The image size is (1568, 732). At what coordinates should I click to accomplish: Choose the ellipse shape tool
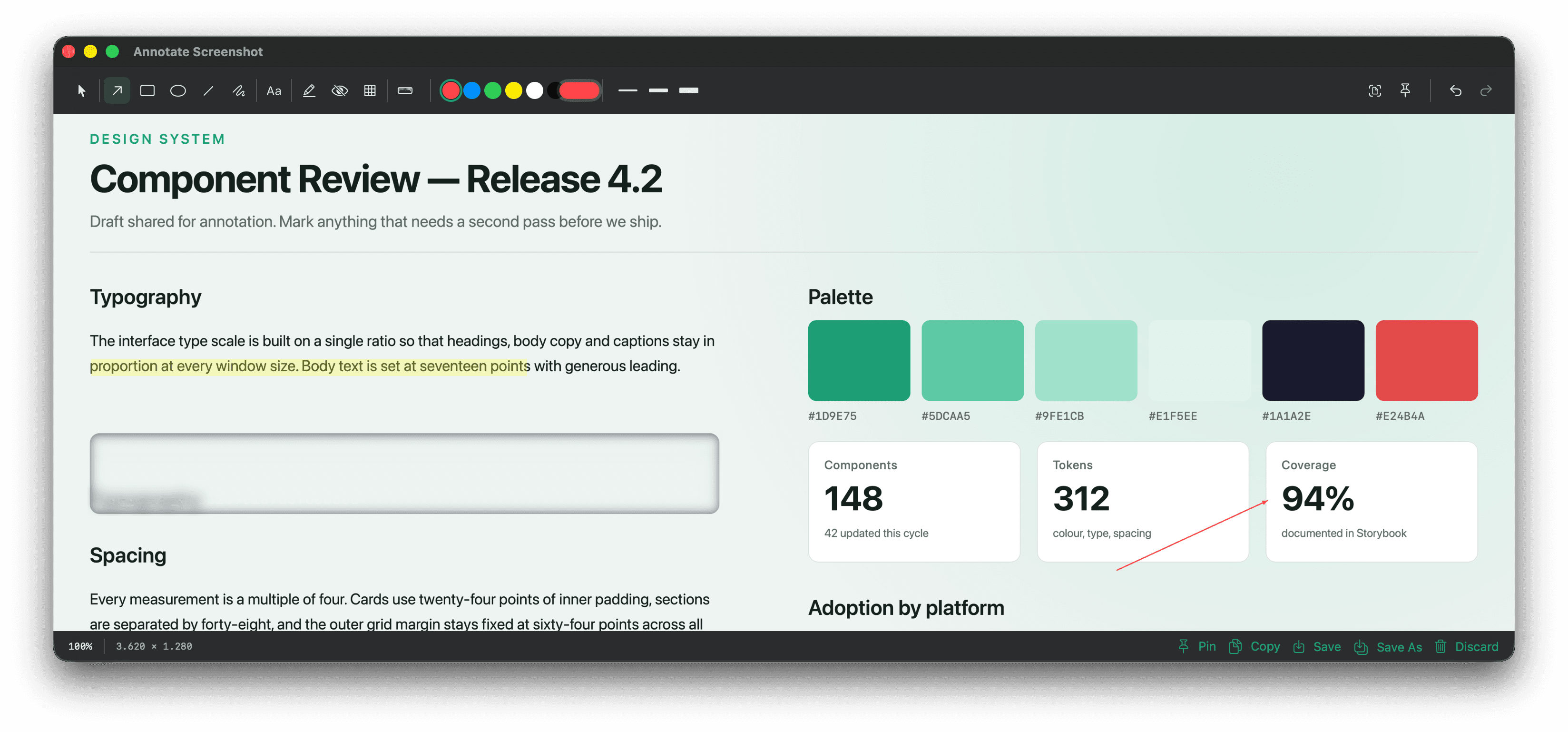[178, 91]
